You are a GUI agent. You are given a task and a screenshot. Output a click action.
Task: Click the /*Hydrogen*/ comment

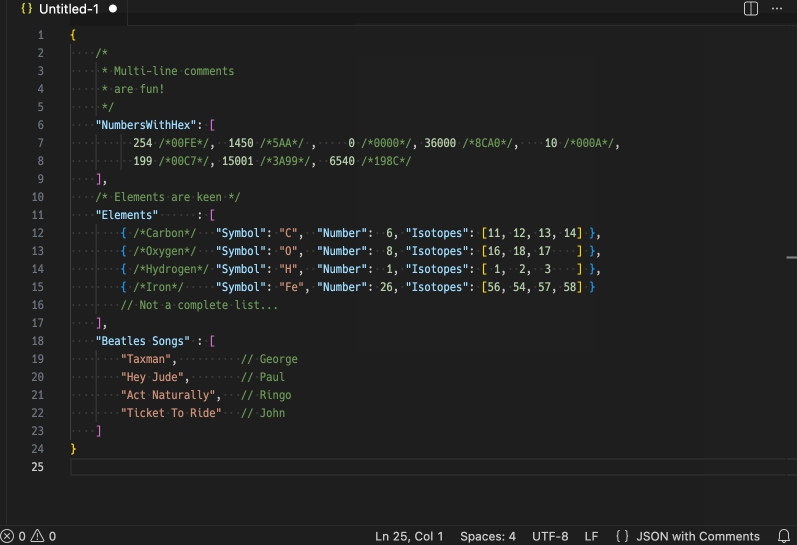(171, 269)
